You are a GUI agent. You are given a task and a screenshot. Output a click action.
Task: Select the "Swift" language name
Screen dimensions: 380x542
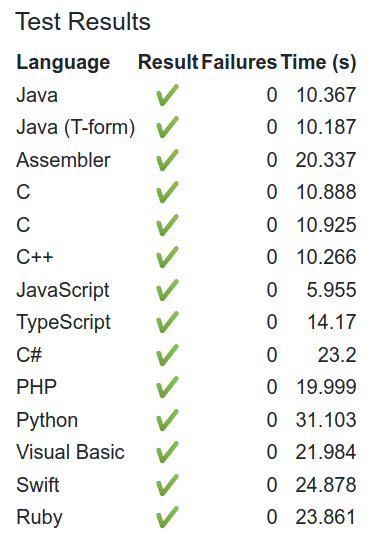pos(38,485)
